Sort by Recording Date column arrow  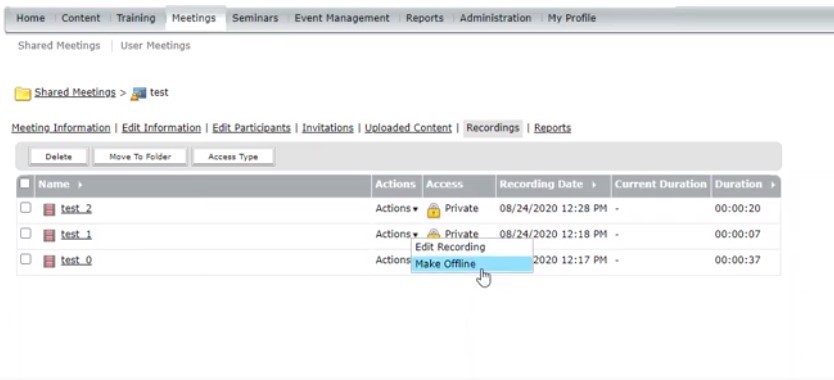pyautogui.click(x=594, y=185)
